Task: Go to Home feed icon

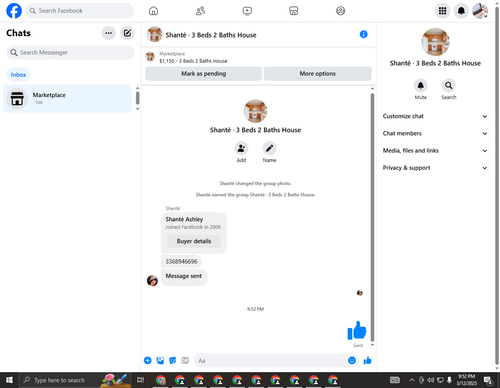Action: (x=153, y=11)
